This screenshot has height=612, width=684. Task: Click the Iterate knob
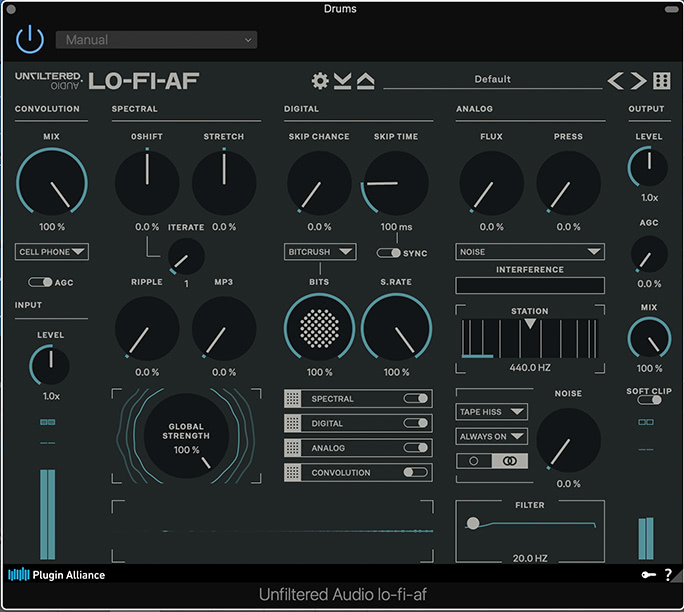(186, 256)
